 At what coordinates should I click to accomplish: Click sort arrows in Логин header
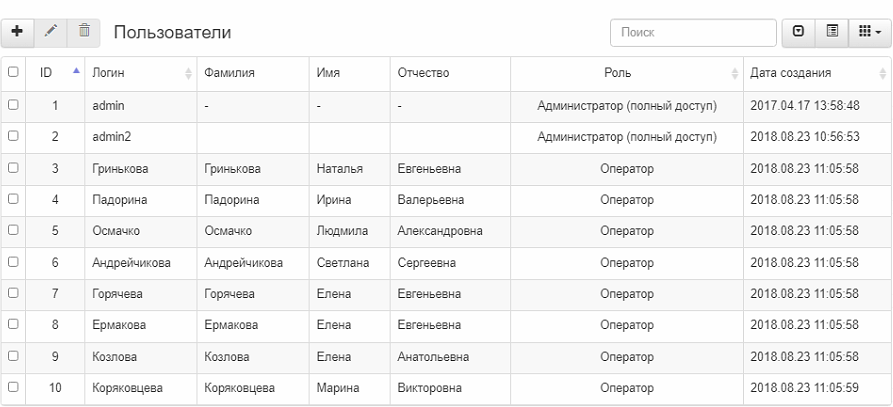pyautogui.click(x=188, y=73)
